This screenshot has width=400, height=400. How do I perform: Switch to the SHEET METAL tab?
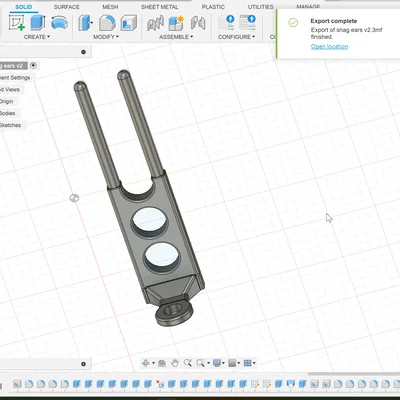pos(159,7)
